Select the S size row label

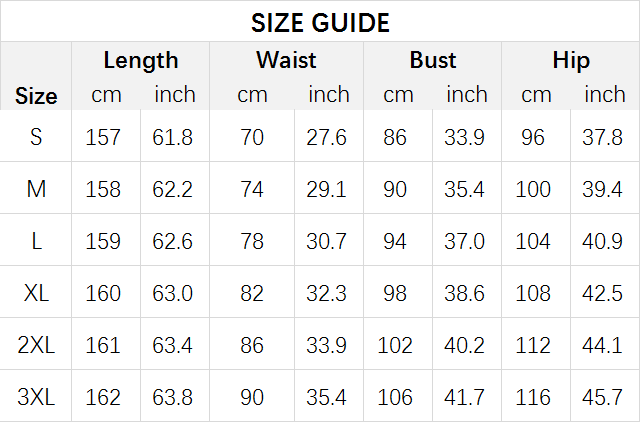36,137
